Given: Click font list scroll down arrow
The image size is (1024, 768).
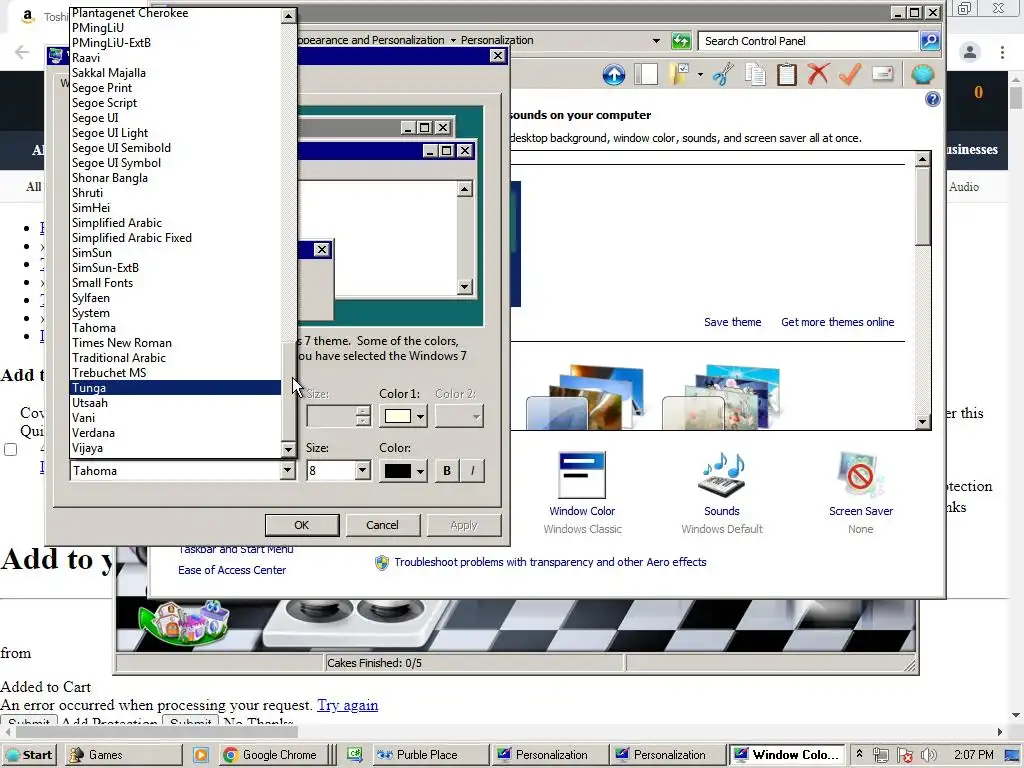Looking at the screenshot, I should point(289,449).
